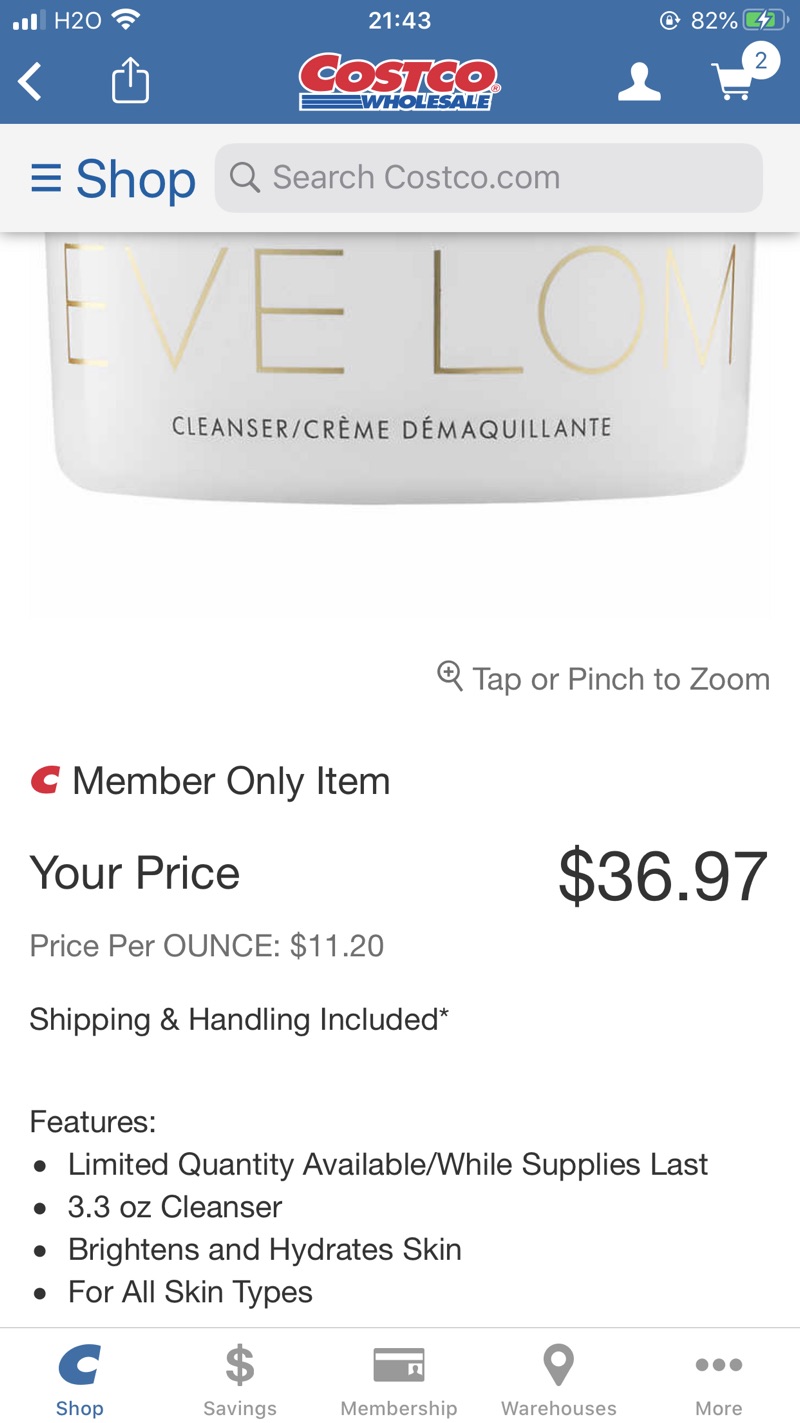Screen dimensions: 800x1423
Task: Tap the zoom magnifier icon
Action: click(450, 676)
